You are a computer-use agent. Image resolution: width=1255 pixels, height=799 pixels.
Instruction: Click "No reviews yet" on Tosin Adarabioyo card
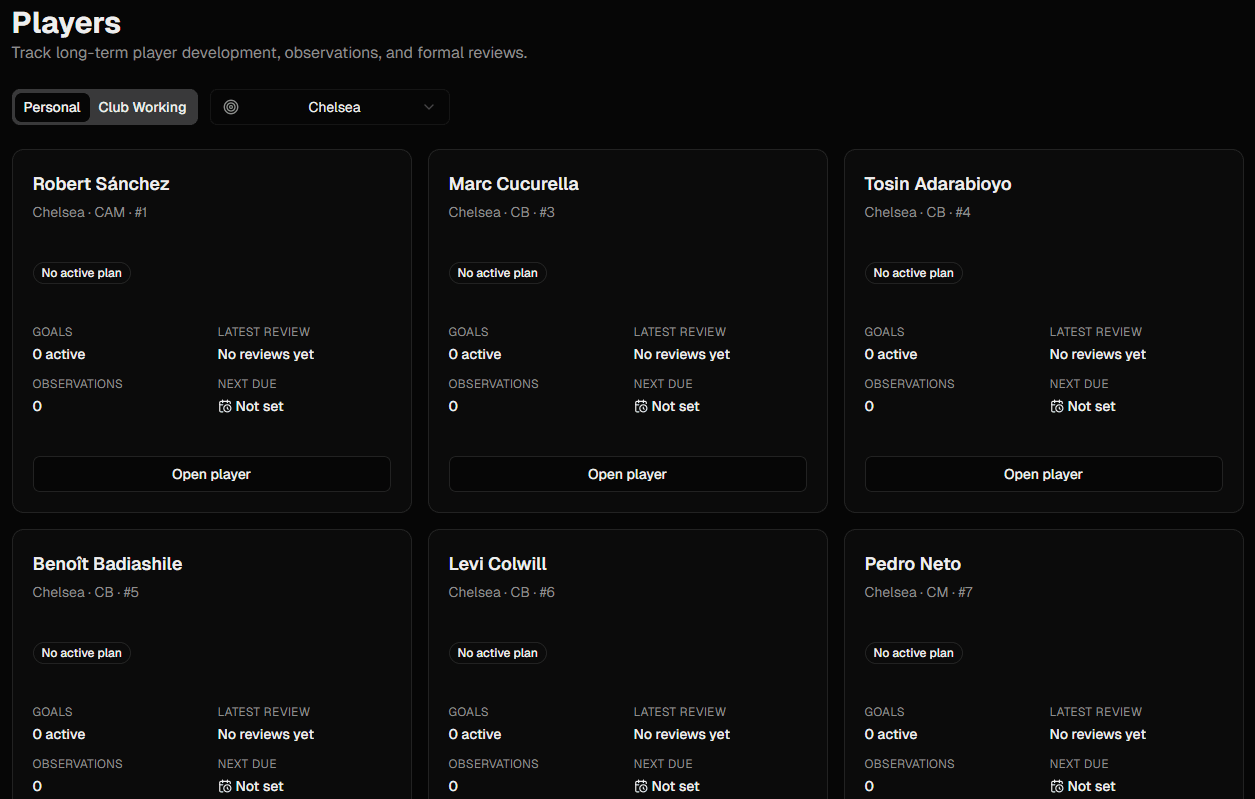[1098, 354]
